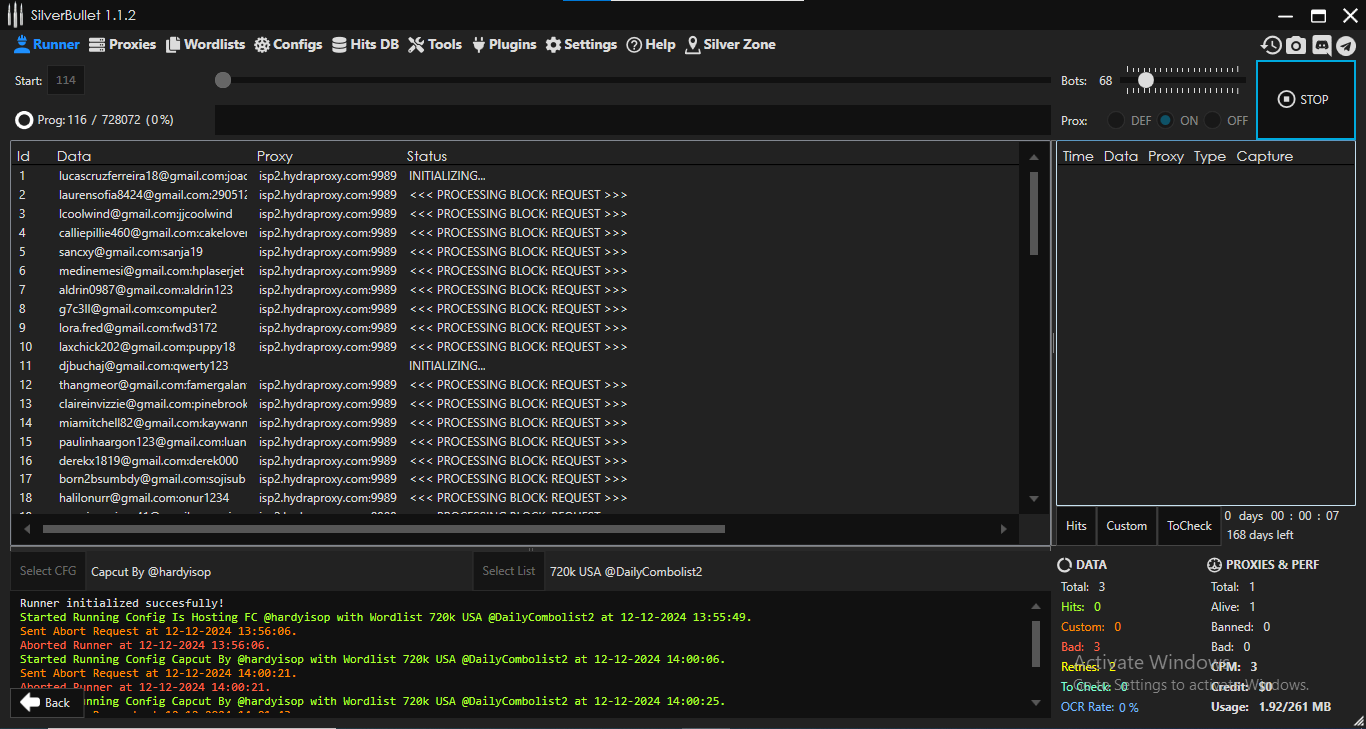
Task: Click the Discord icon in the top right
Action: pos(1321,45)
